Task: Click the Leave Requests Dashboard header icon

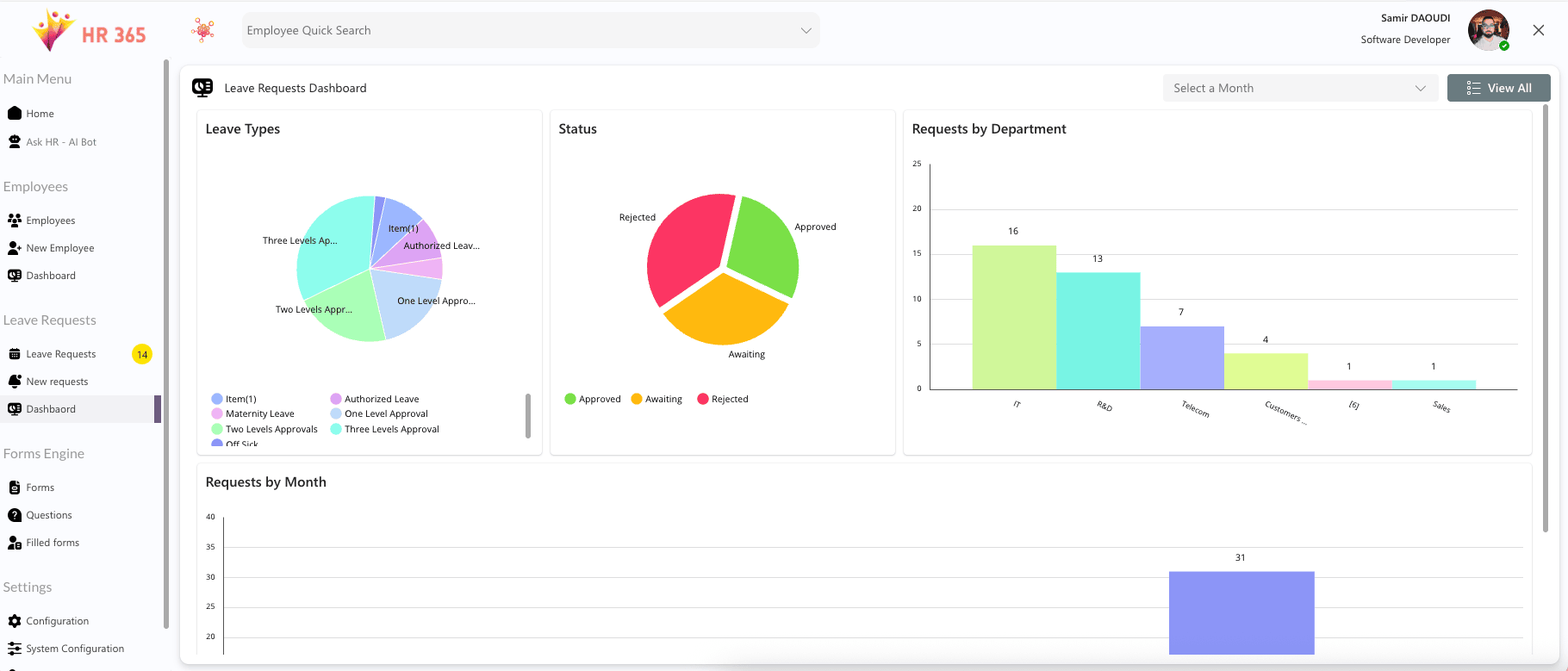Action: pos(202,87)
